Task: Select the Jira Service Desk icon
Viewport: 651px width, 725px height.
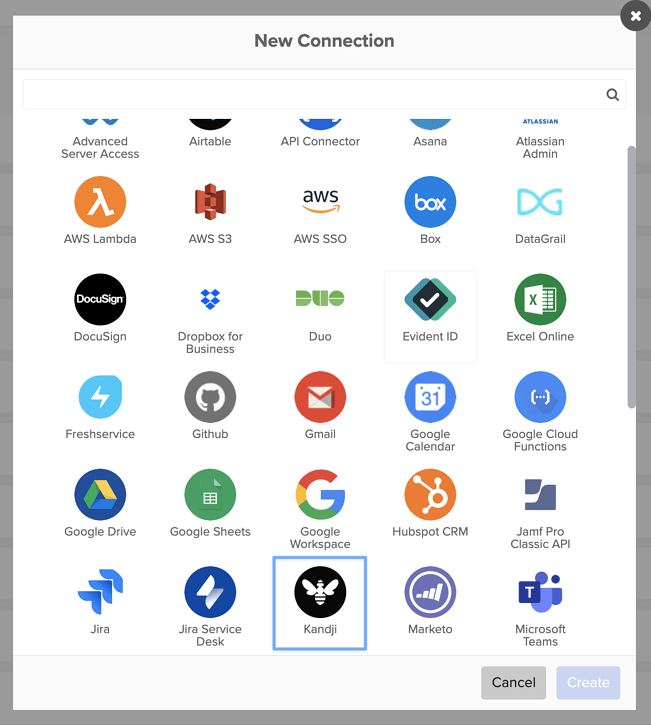Action: pyautogui.click(x=210, y=592)
